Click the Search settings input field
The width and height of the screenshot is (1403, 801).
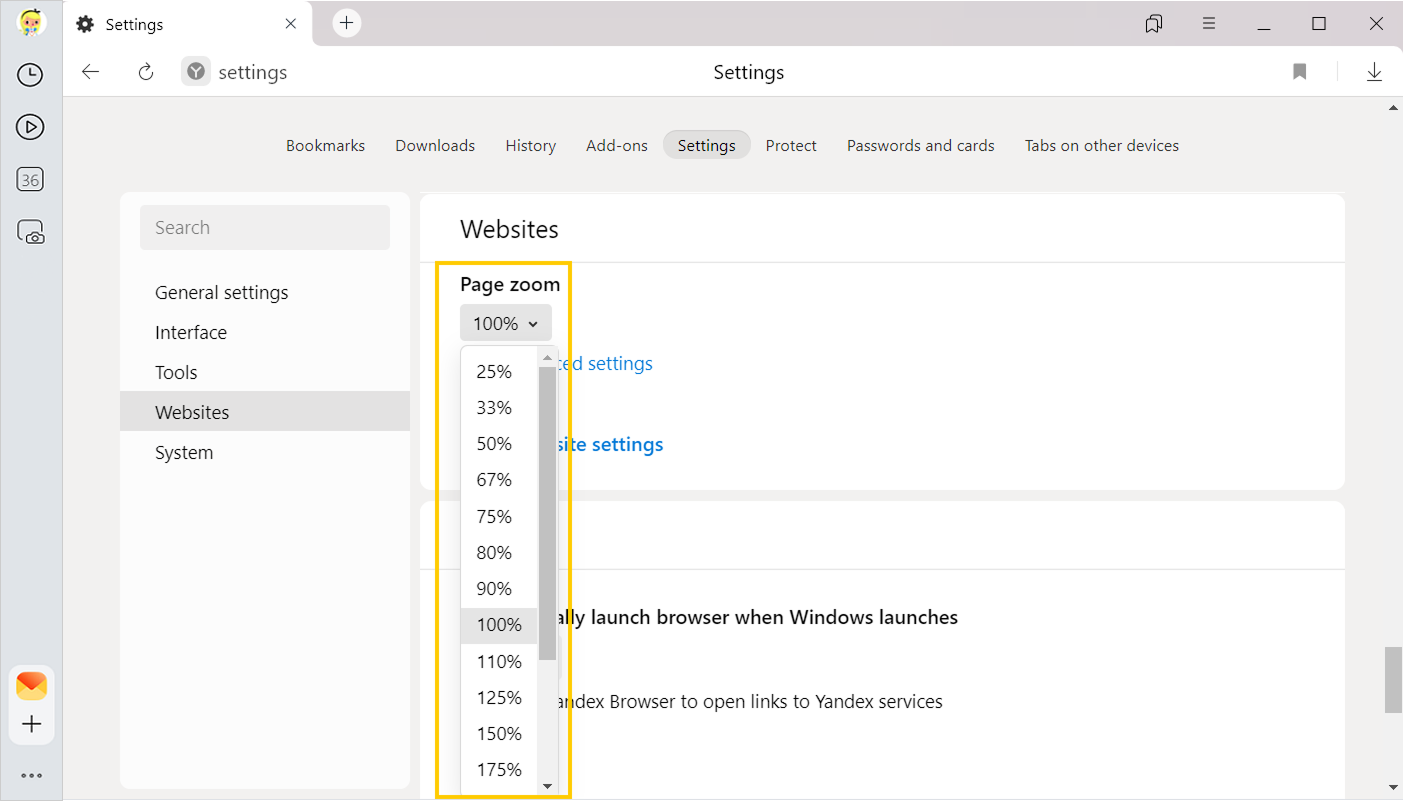point(265,228)
